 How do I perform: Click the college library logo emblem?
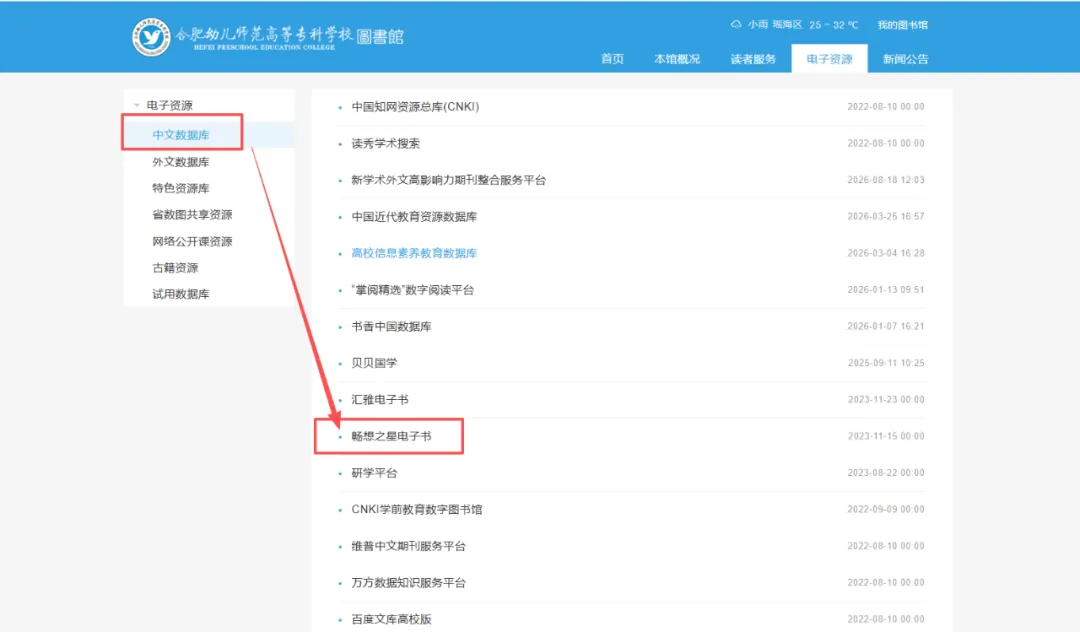(x=151, y=37)
